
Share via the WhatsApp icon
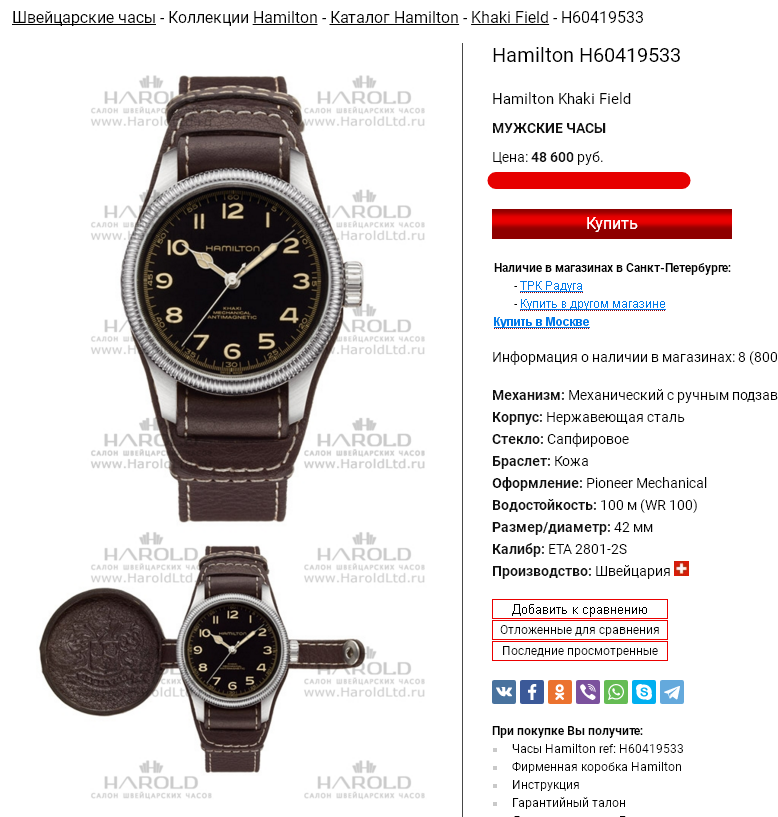(x=616, y=692)
